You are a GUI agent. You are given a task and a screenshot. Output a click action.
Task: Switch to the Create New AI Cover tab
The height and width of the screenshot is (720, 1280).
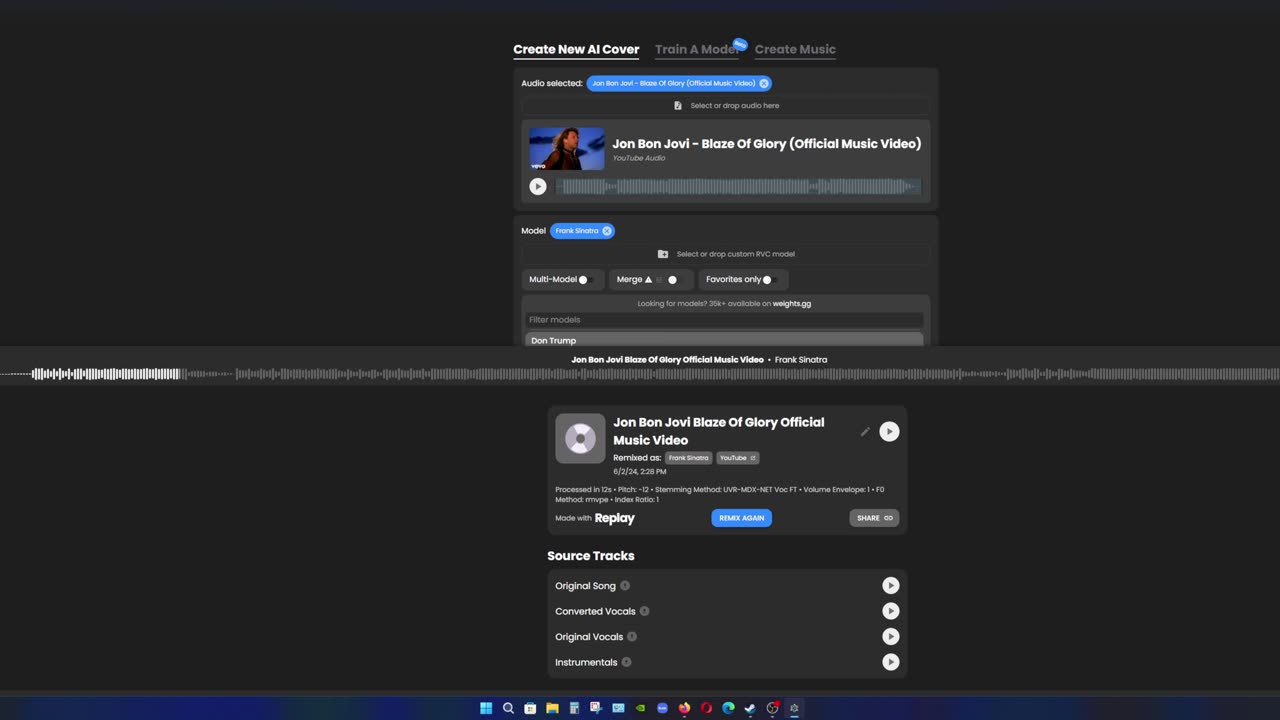[x=576, y=49]
